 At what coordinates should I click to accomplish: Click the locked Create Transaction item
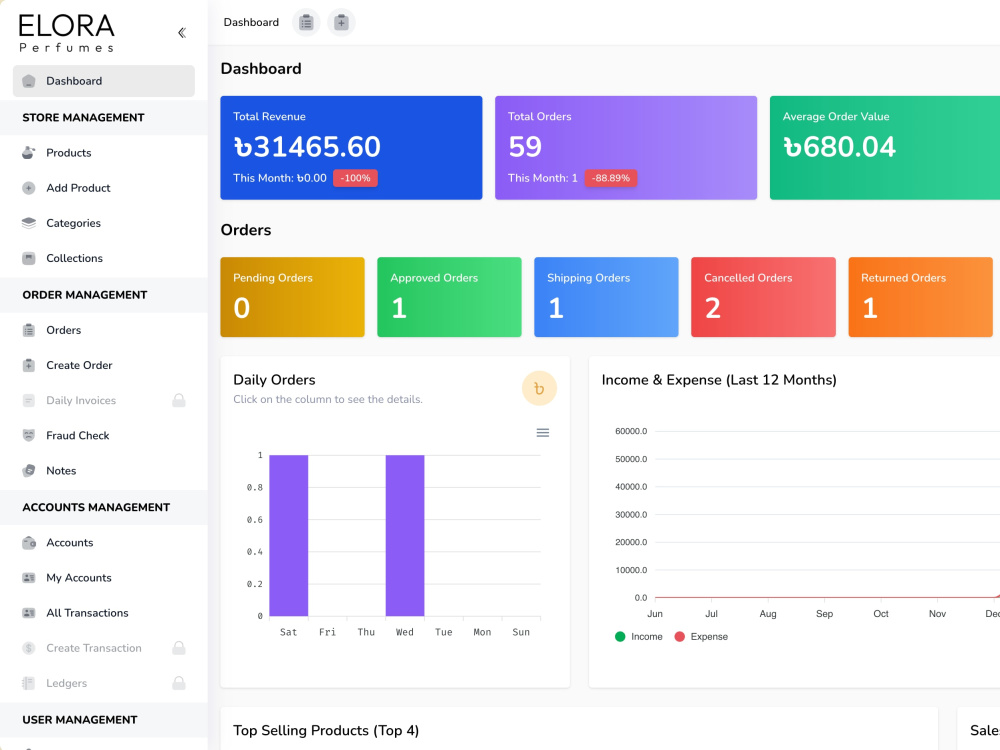104,648
